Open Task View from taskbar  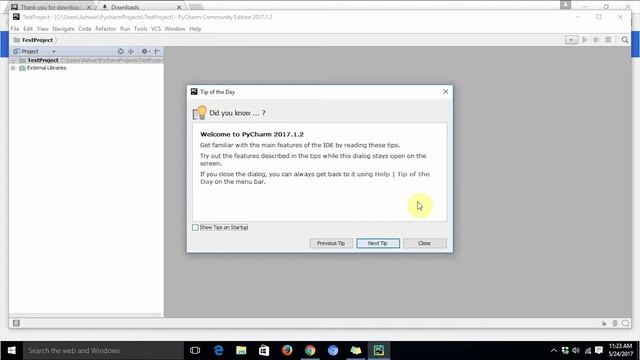(195, 351)
